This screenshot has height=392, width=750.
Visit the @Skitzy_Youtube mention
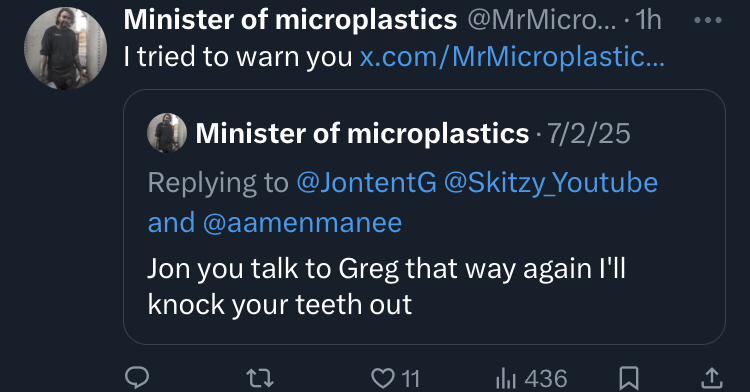click(551, 183)
